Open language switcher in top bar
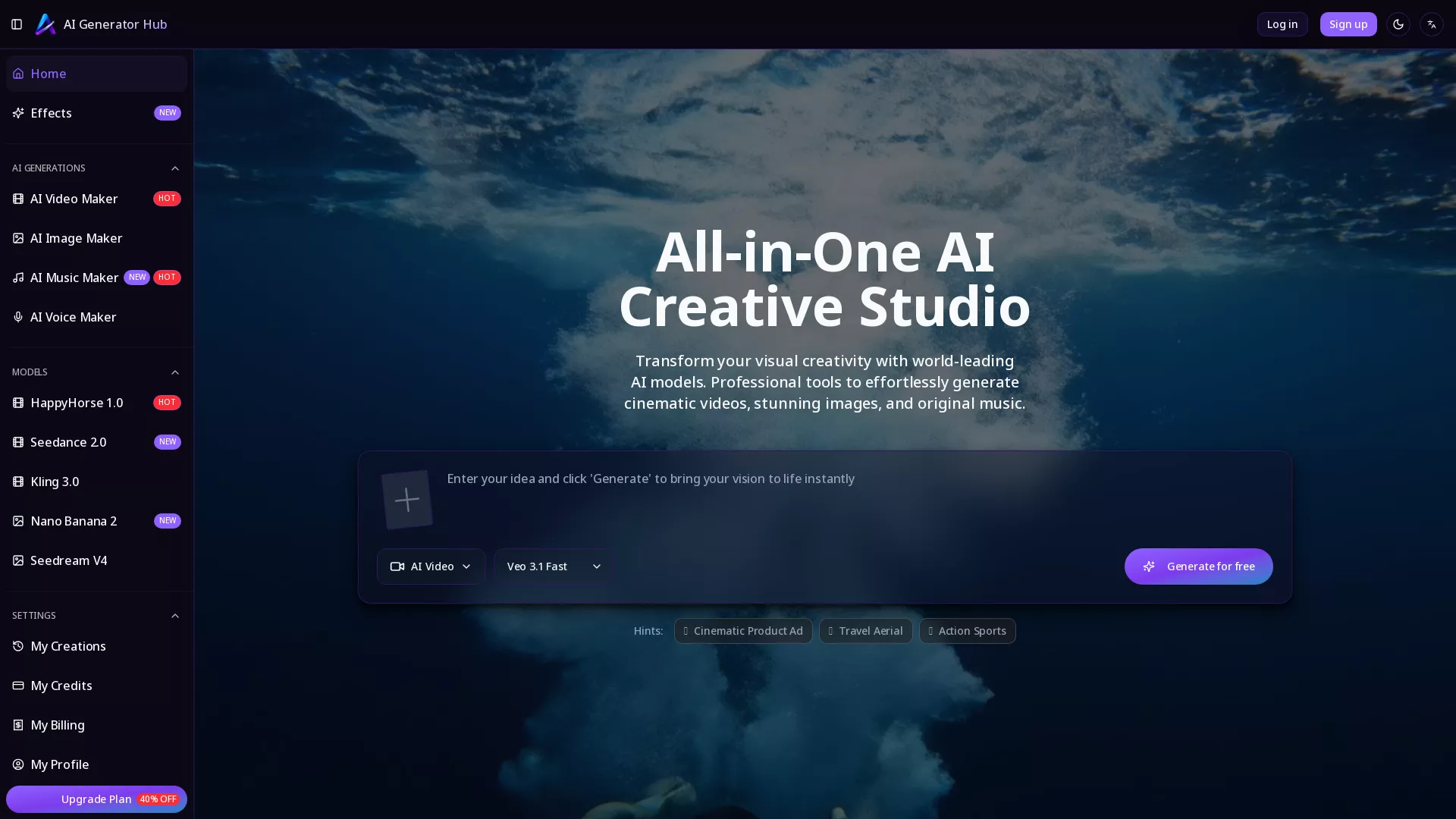The width and height of the screenshot is (1456, 819). tap(1432, 24)
